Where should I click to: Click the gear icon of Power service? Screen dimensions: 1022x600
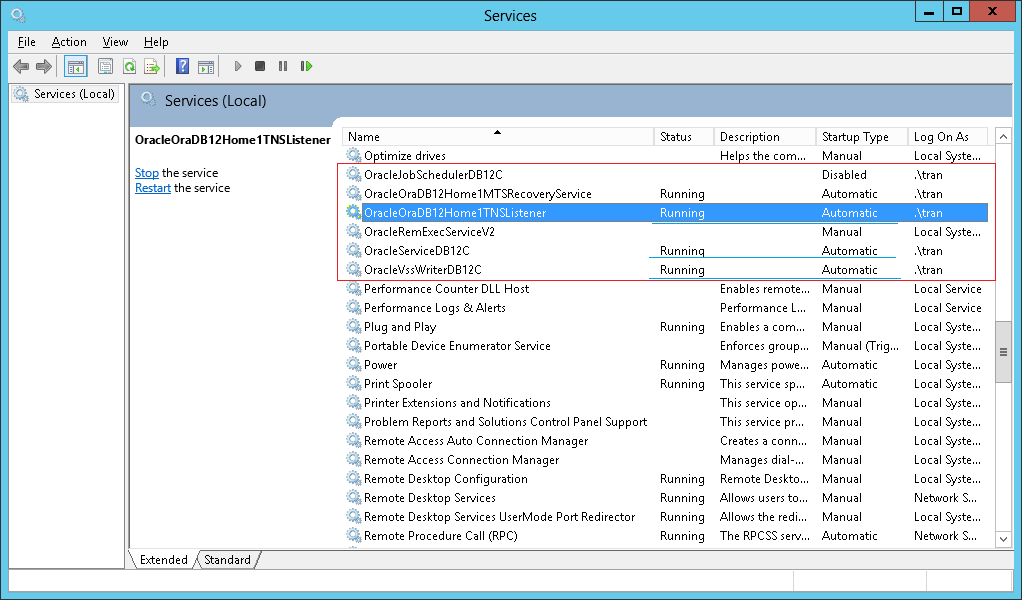(353, 364)
